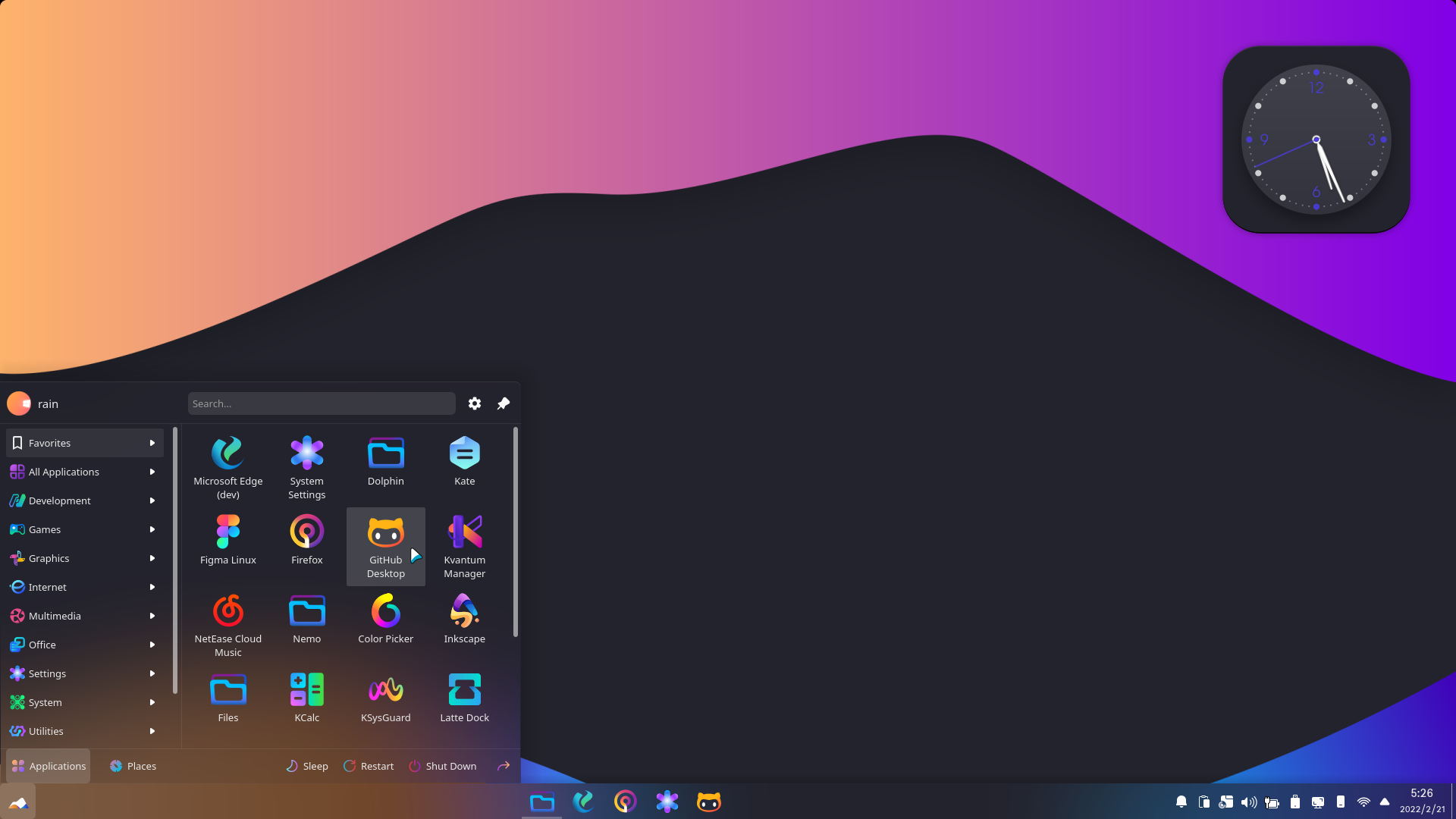Open NetEase Cloud Music

[x=228, y=625]
